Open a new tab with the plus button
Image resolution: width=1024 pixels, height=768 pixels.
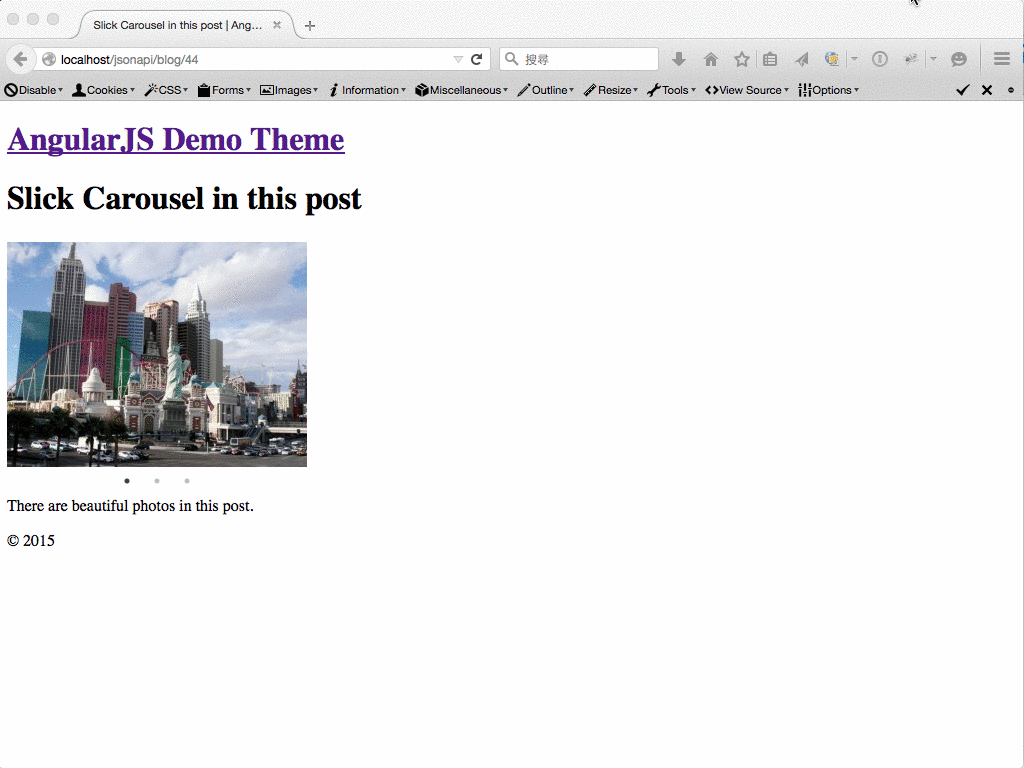(310, 26)
